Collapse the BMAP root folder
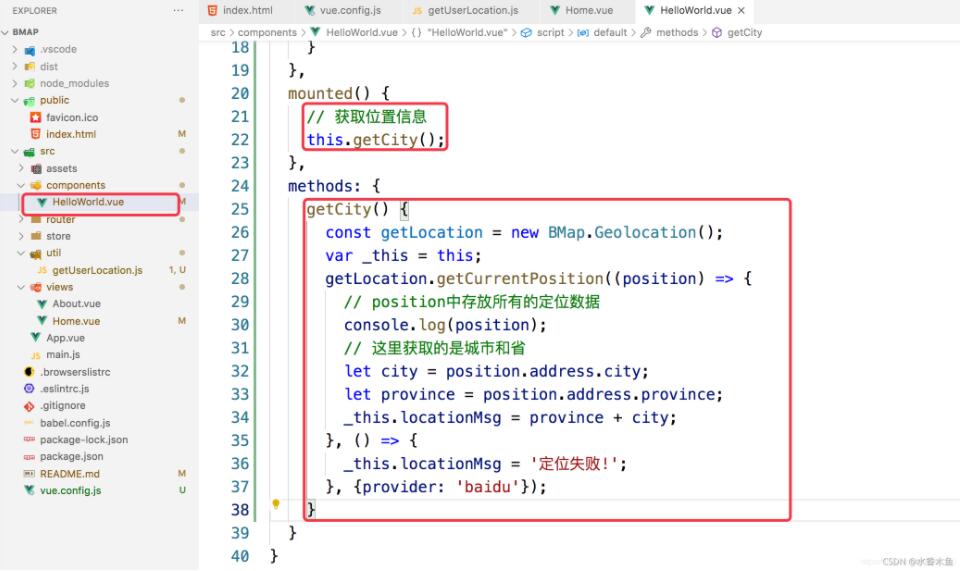Screen dimensions: 961x571 (6, 32)
